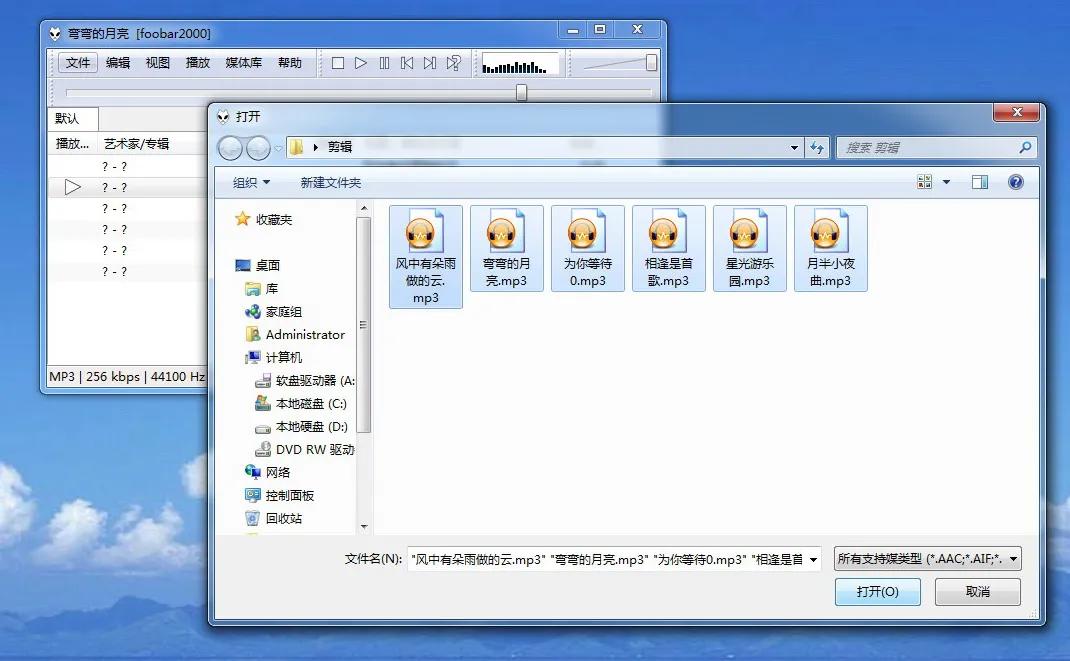
Task: Select the 月半小夜曲.mp3 file
Action: pyautogui.click(x=830, y=249)
